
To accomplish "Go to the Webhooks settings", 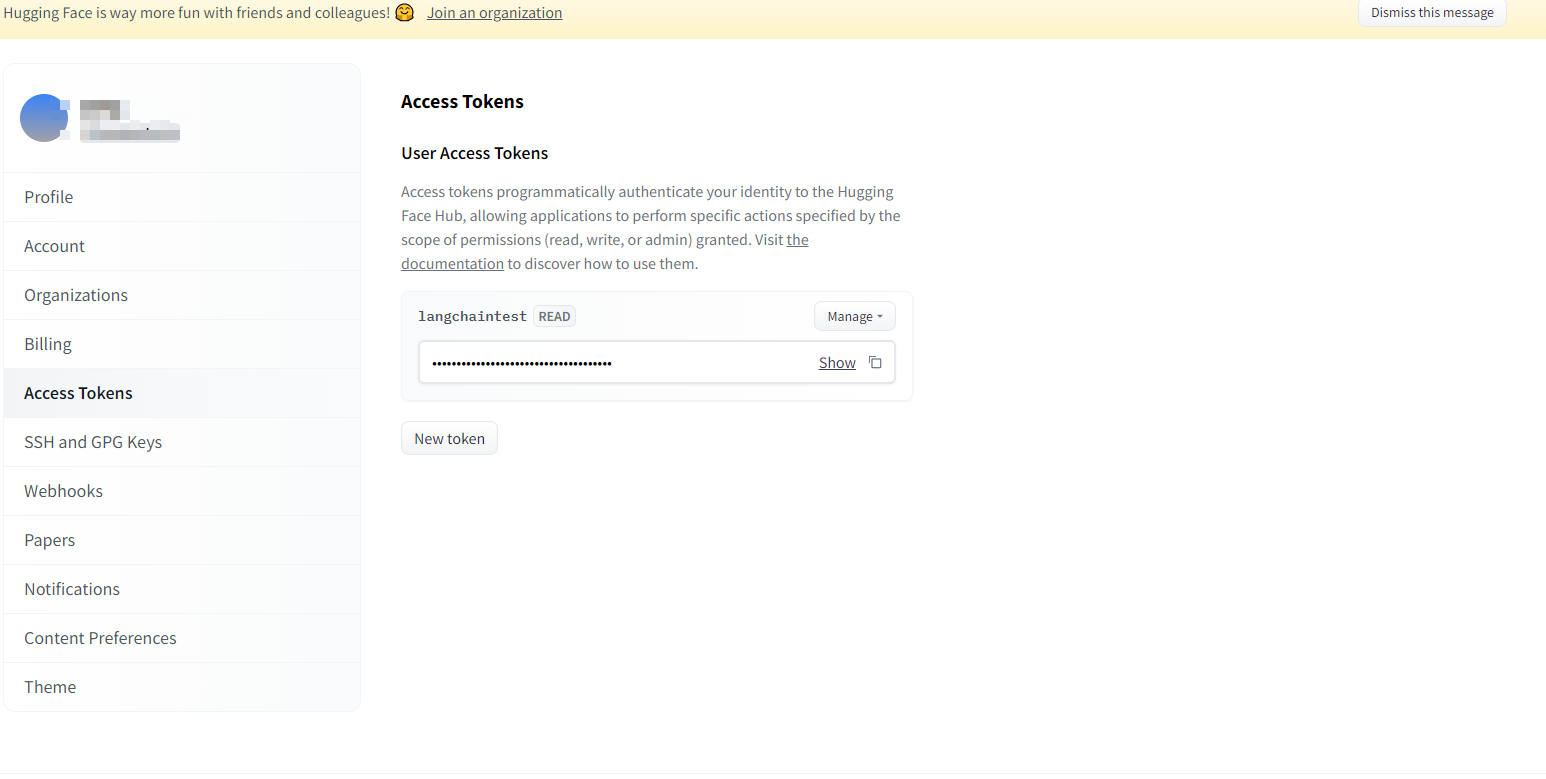I will coord(182,491).
